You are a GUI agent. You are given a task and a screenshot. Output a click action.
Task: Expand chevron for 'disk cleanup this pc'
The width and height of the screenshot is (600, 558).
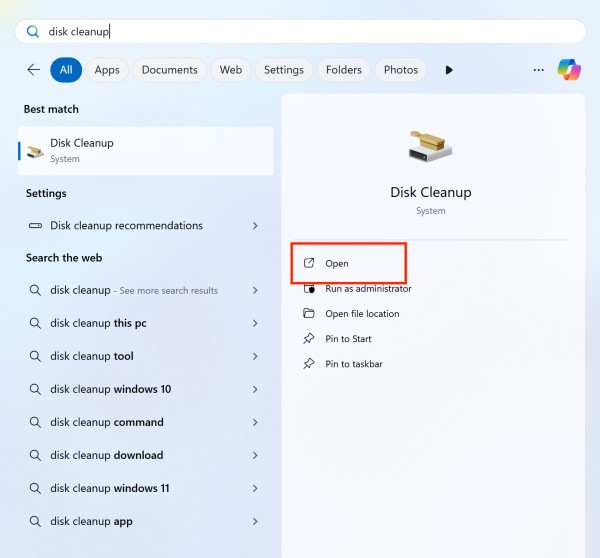[x=255, y=323]
